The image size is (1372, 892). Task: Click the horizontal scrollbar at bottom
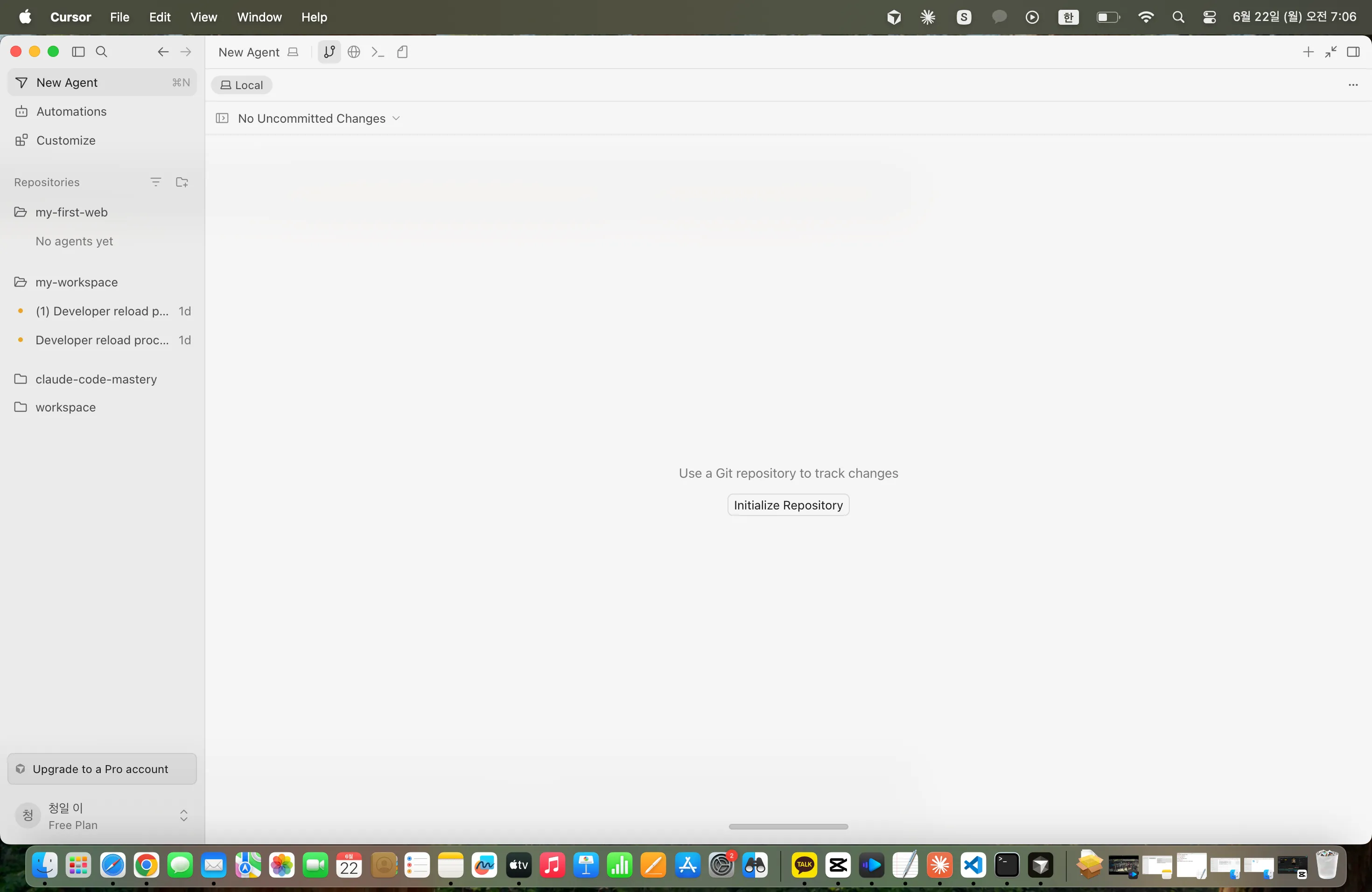788,826
